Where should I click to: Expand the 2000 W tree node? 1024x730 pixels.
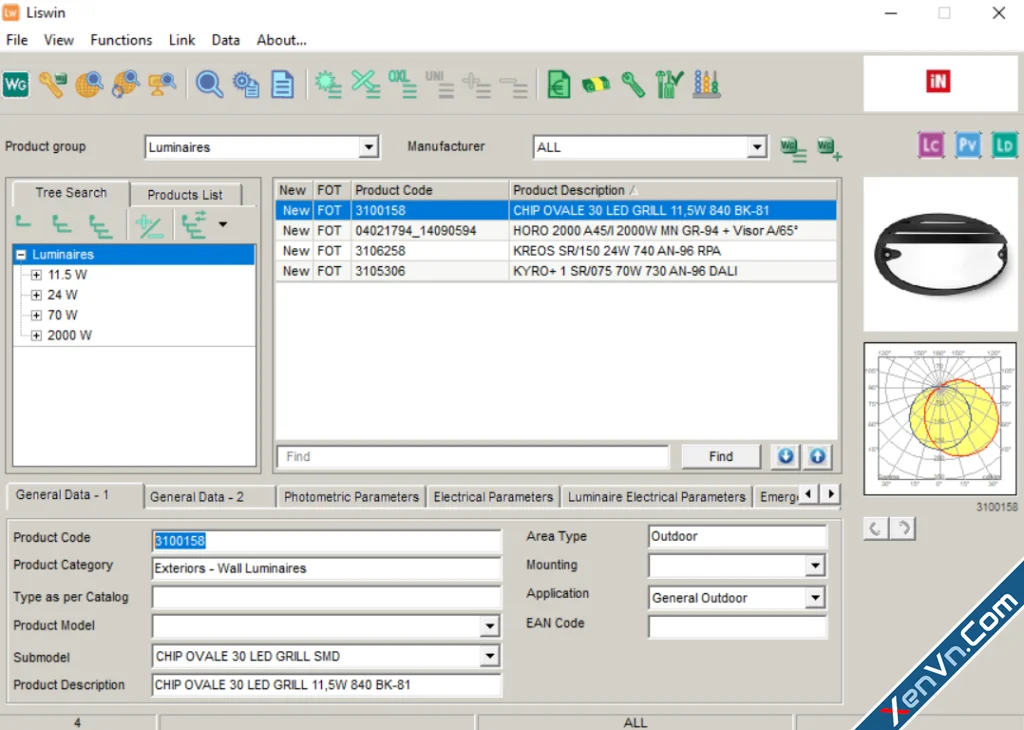(37, 336)
